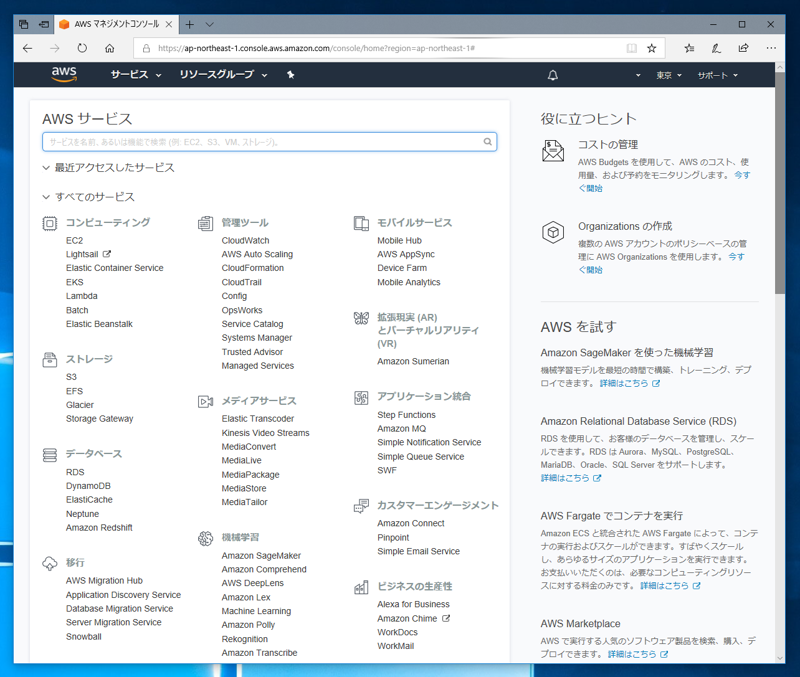Open the account name dropdown arrow
The image size is (800, 677).
coord(638,75)
